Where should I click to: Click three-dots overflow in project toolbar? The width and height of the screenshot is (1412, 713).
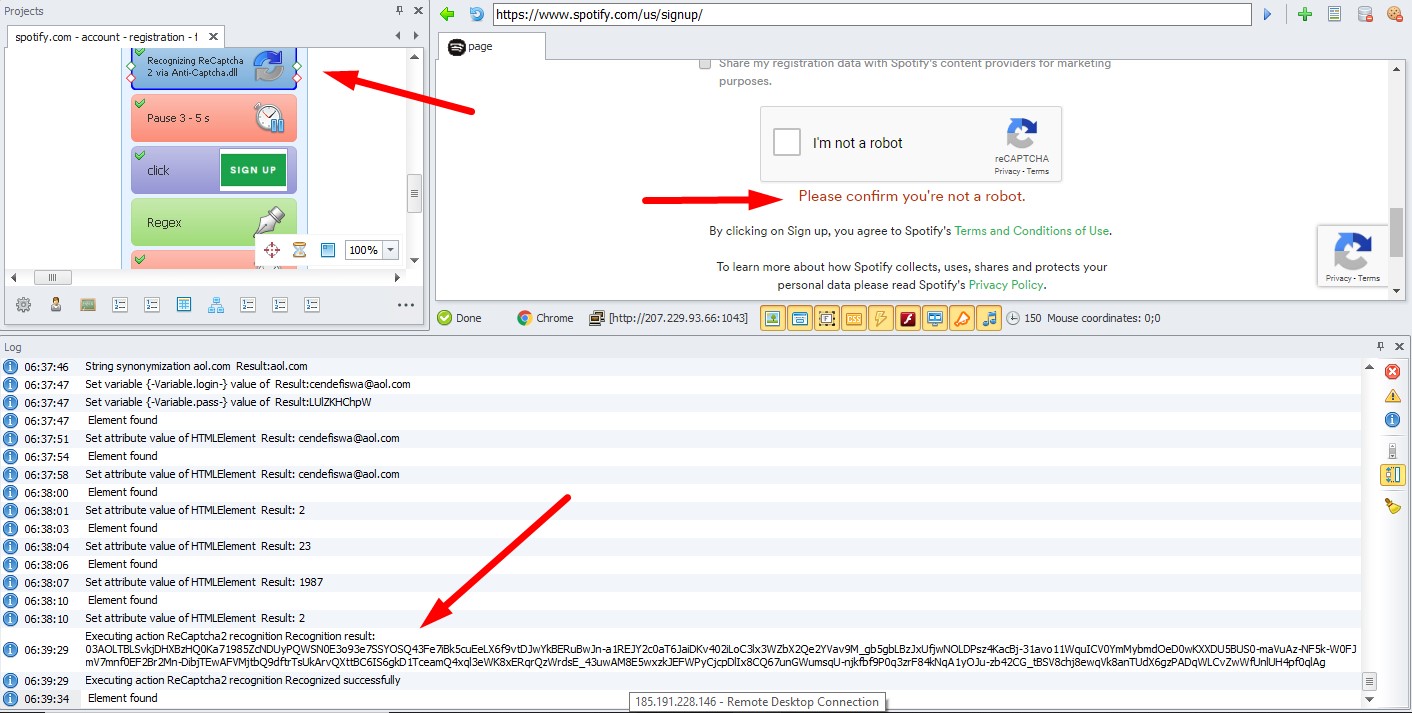405,305
